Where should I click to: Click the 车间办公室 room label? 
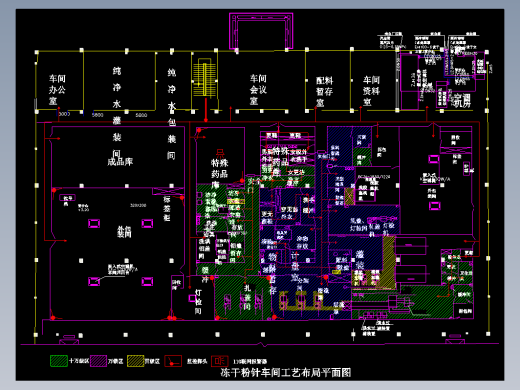tap(57, 90)
